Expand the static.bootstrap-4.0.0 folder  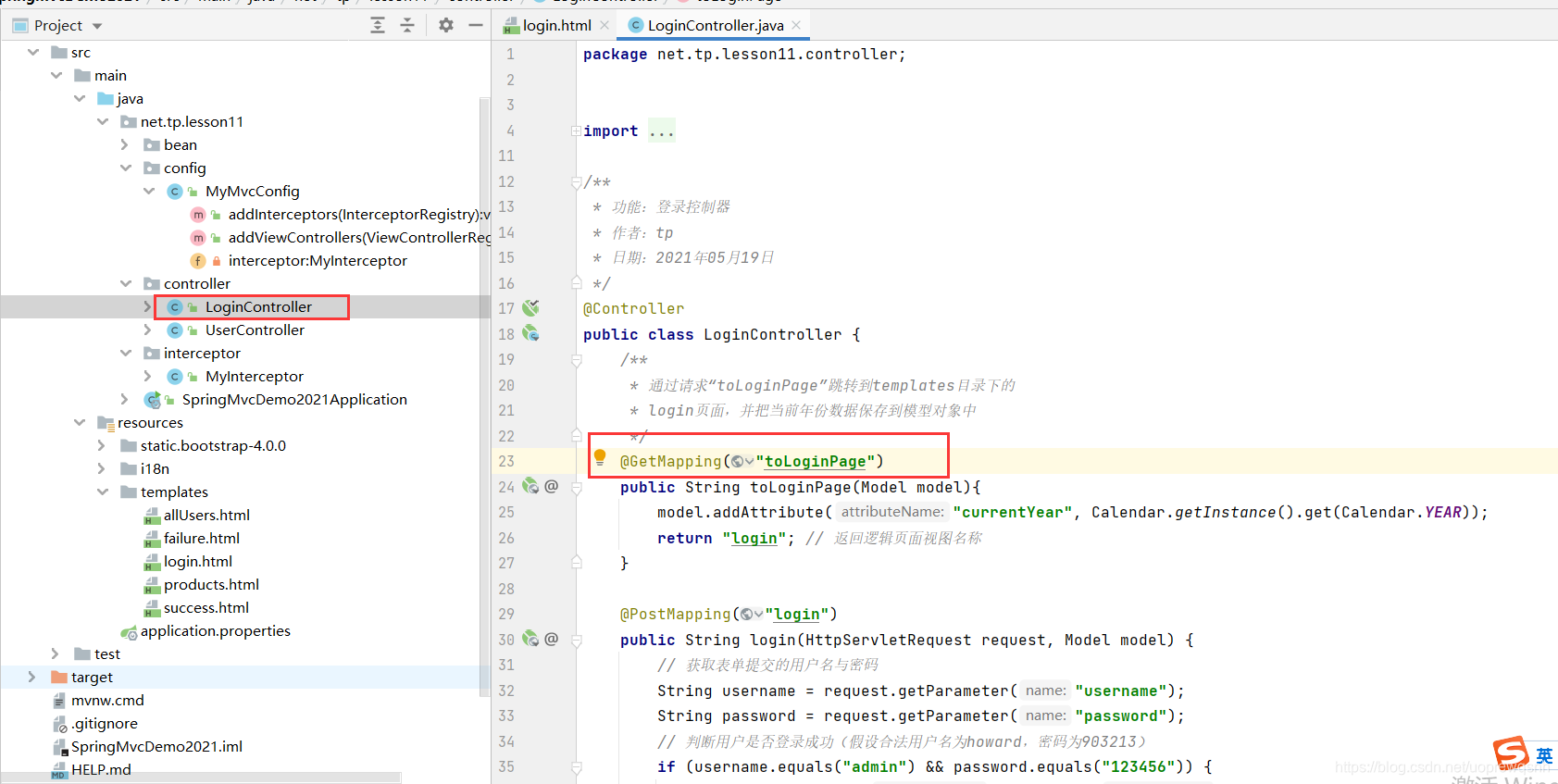click(101, 446)
